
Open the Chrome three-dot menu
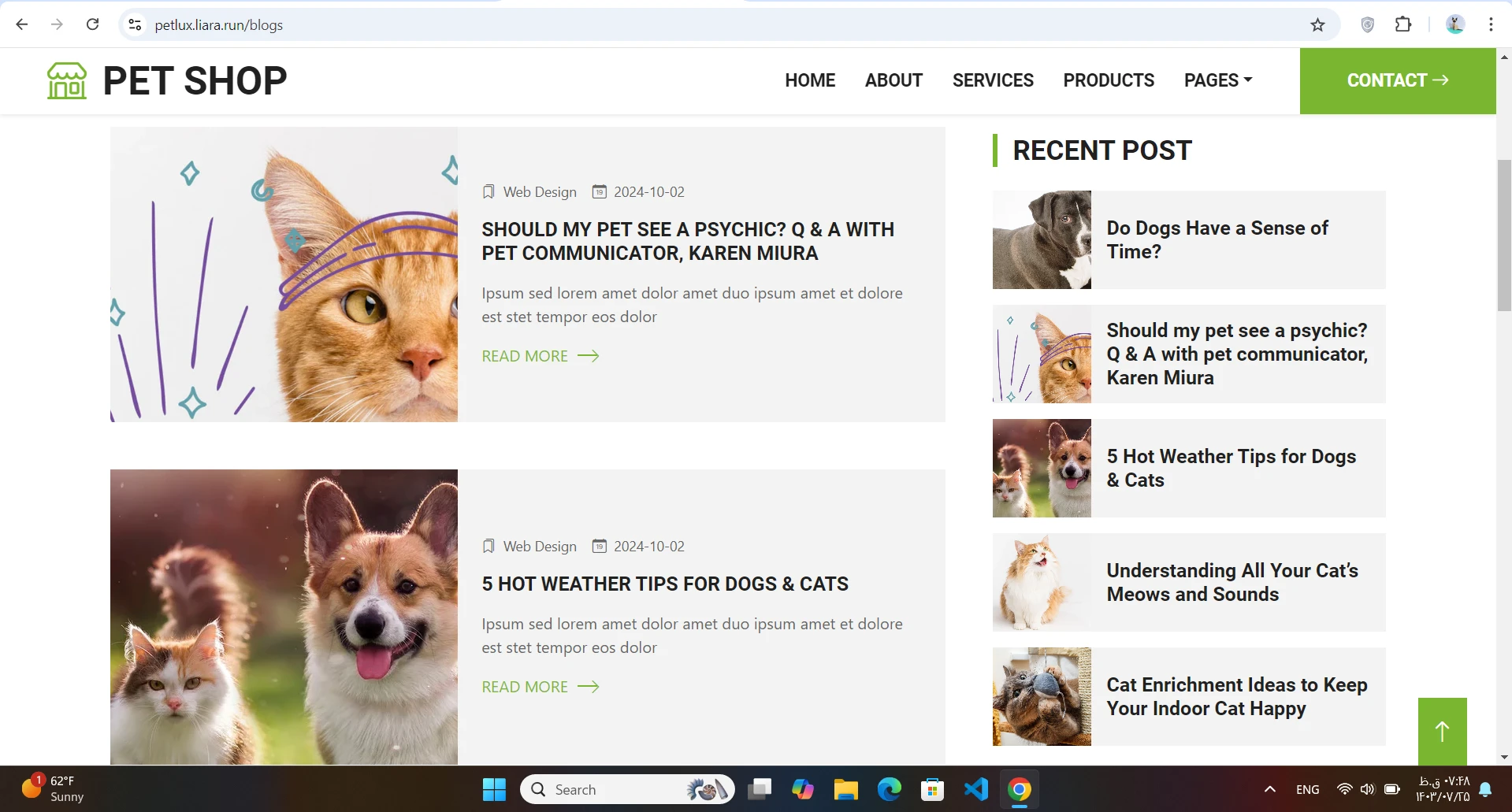[x=1491, y=24]
